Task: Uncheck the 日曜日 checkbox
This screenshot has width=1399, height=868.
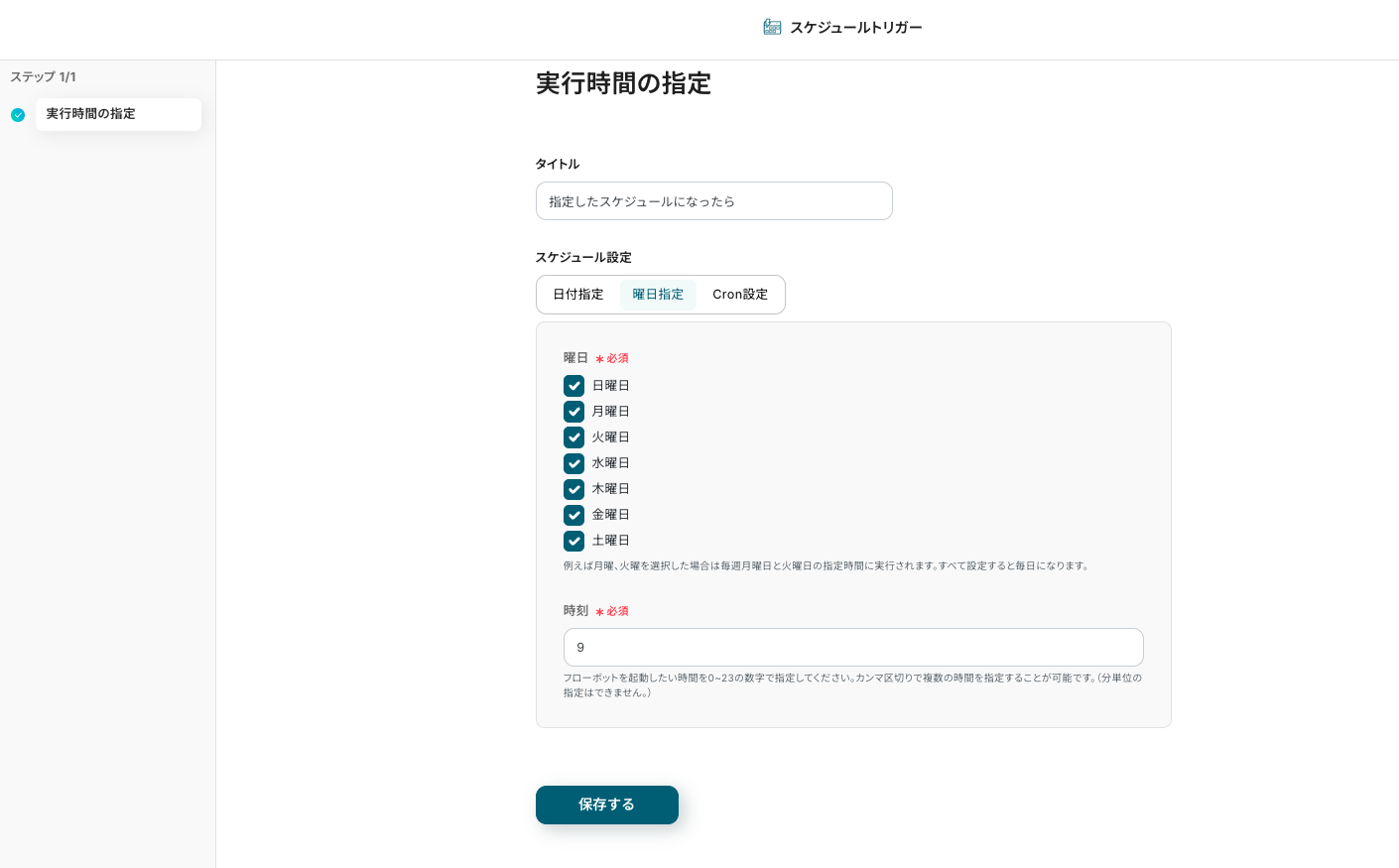Action: [573, 386]
